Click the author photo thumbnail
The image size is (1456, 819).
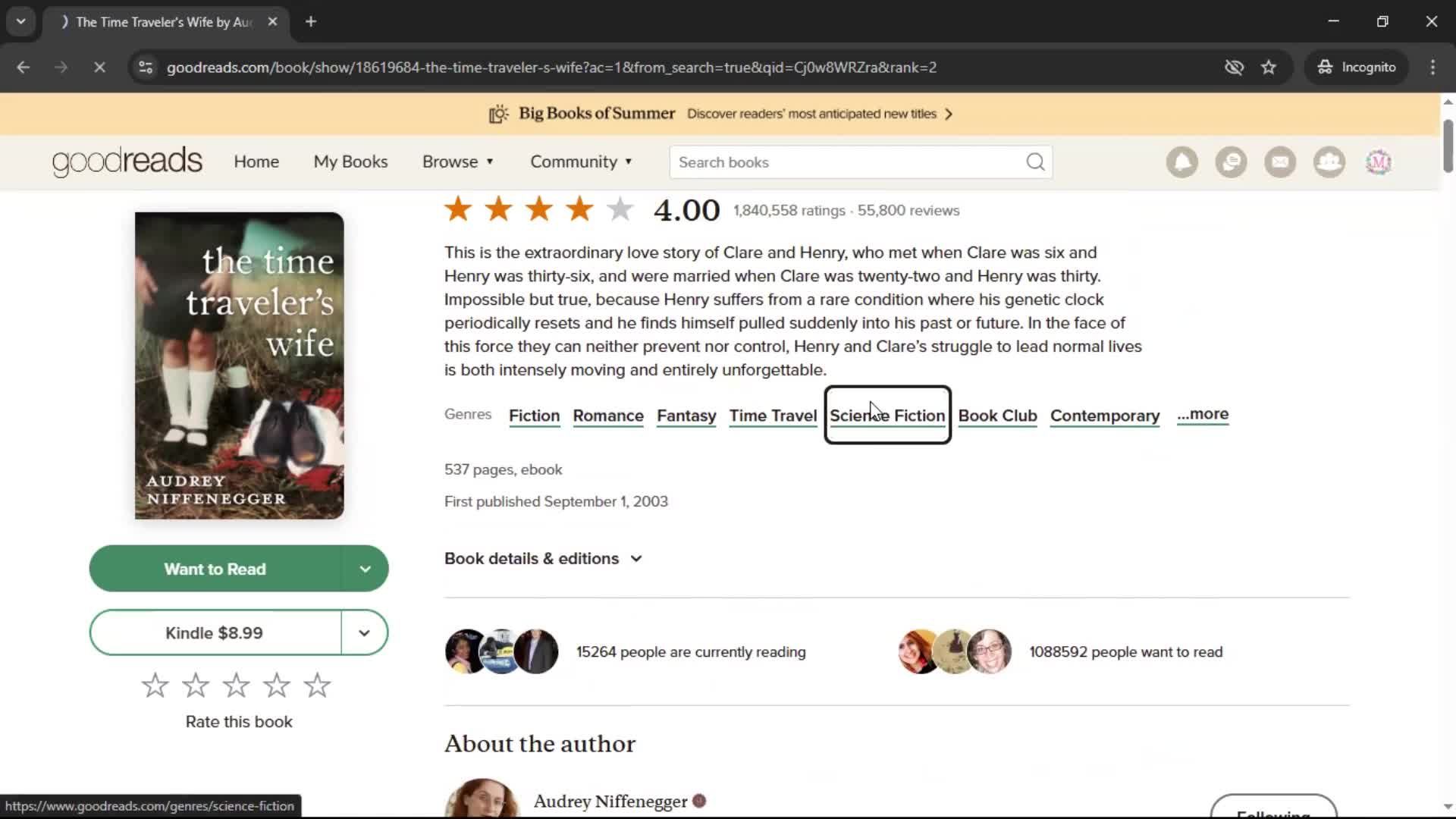point(482,798)
